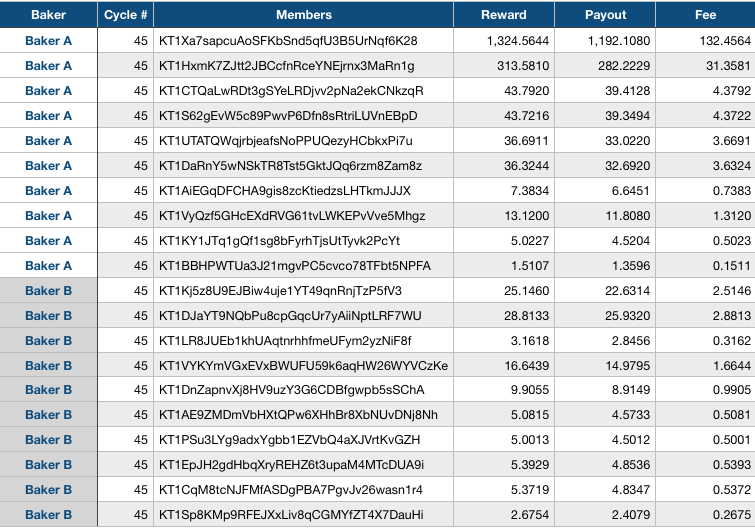
Task: Click fee value 3.6691
Action: tap(732, 141)
